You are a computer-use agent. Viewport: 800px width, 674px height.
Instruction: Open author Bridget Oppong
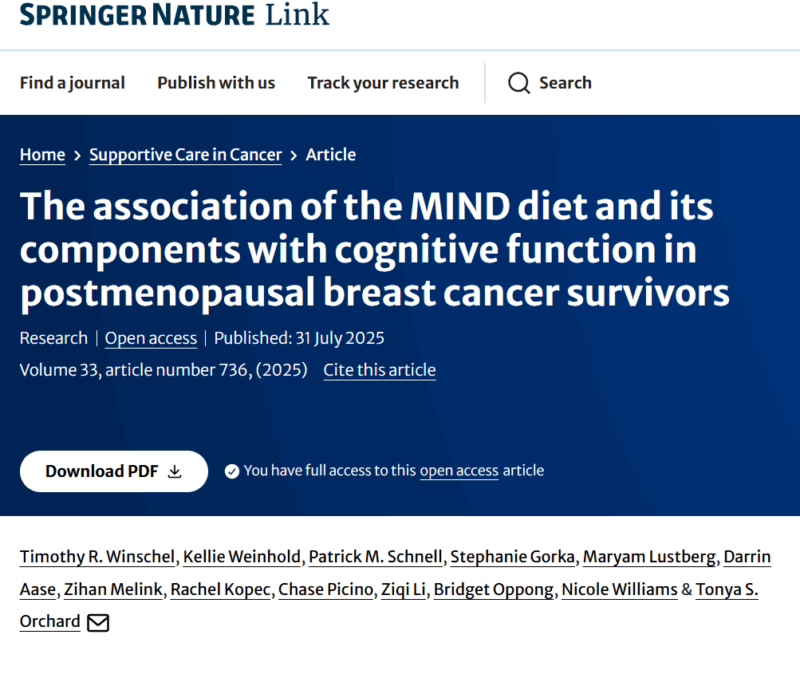(494, 589)
